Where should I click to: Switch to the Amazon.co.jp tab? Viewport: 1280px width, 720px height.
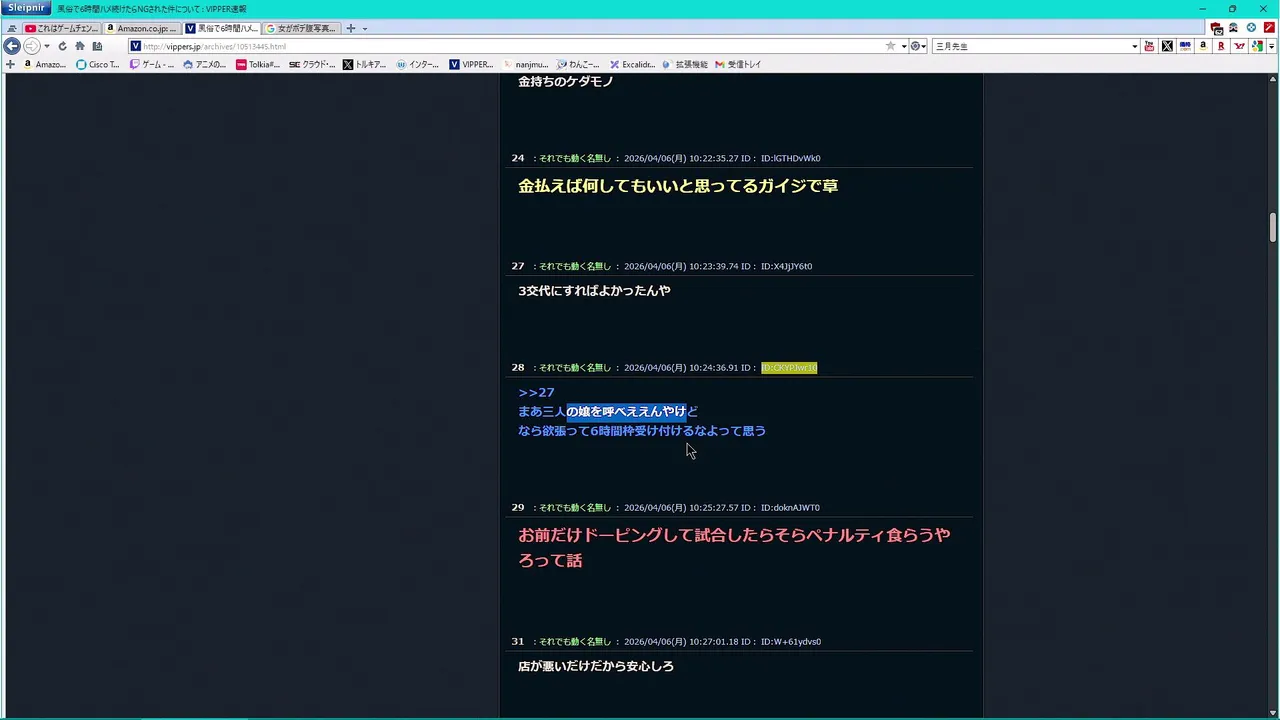click(x=142, y=28)
